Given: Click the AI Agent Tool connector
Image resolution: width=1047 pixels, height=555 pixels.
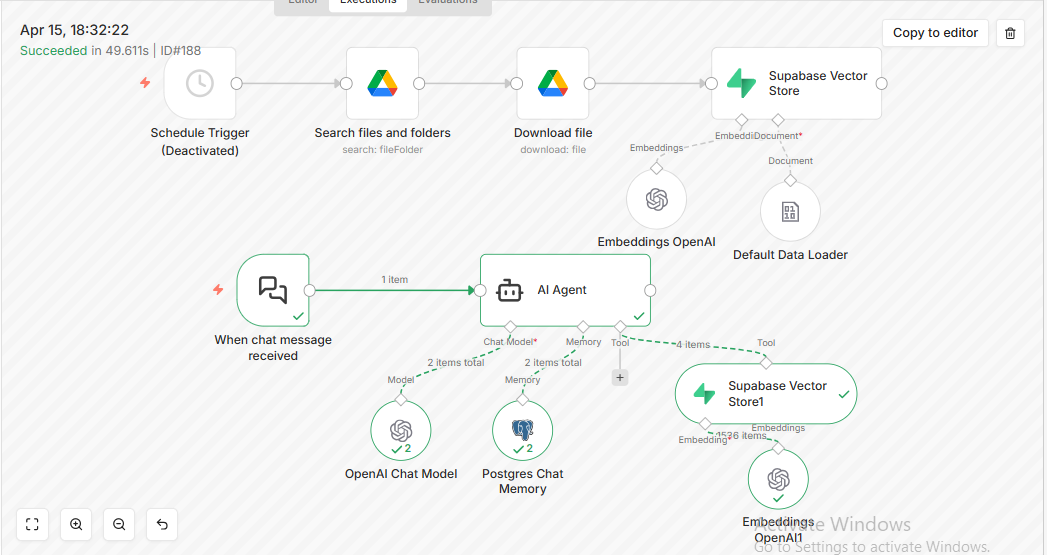Looking at the screenshot, I should coord(620,327).
